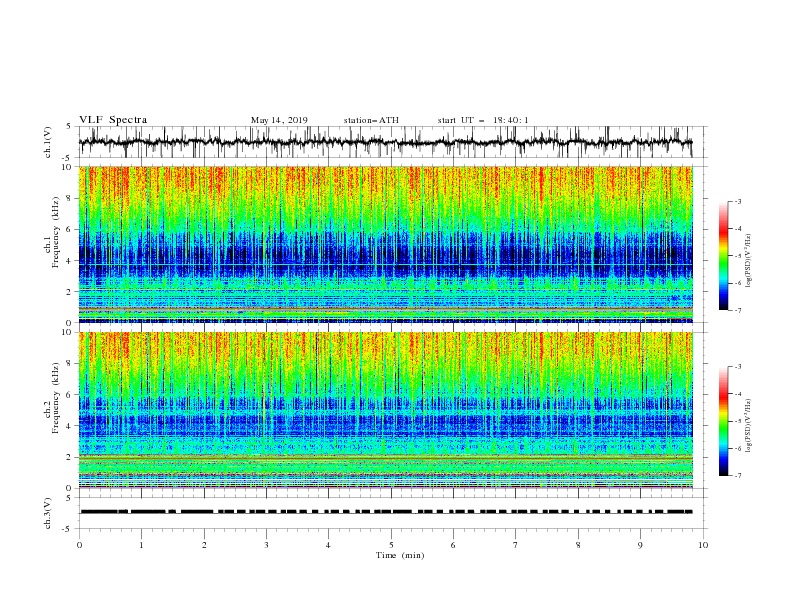This screenshot has width=792, height=612.
Task: Click the "9" minute tick label on Time axis
Action: pos(640,545)
